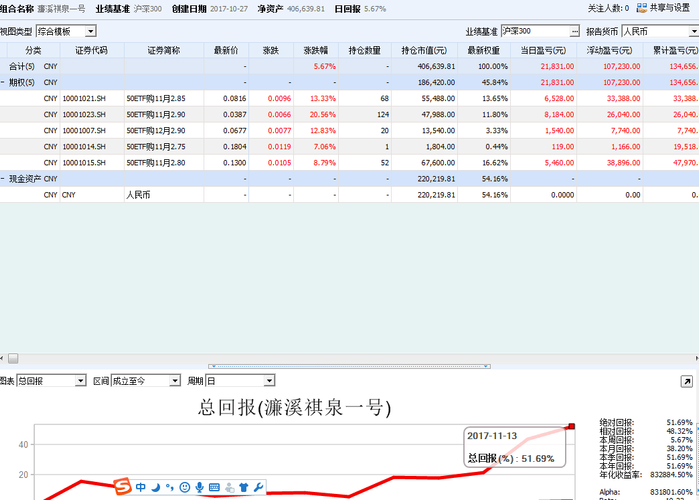Click the red data point marker at 2017-11-13
This screenshot has width=699, height=500.
coord(572,426)
